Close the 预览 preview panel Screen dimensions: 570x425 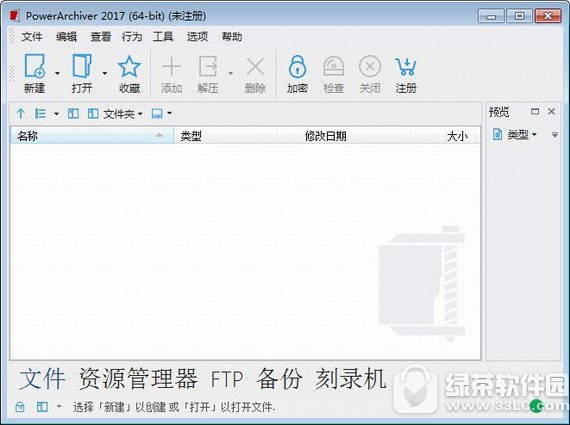pos(551,111)
